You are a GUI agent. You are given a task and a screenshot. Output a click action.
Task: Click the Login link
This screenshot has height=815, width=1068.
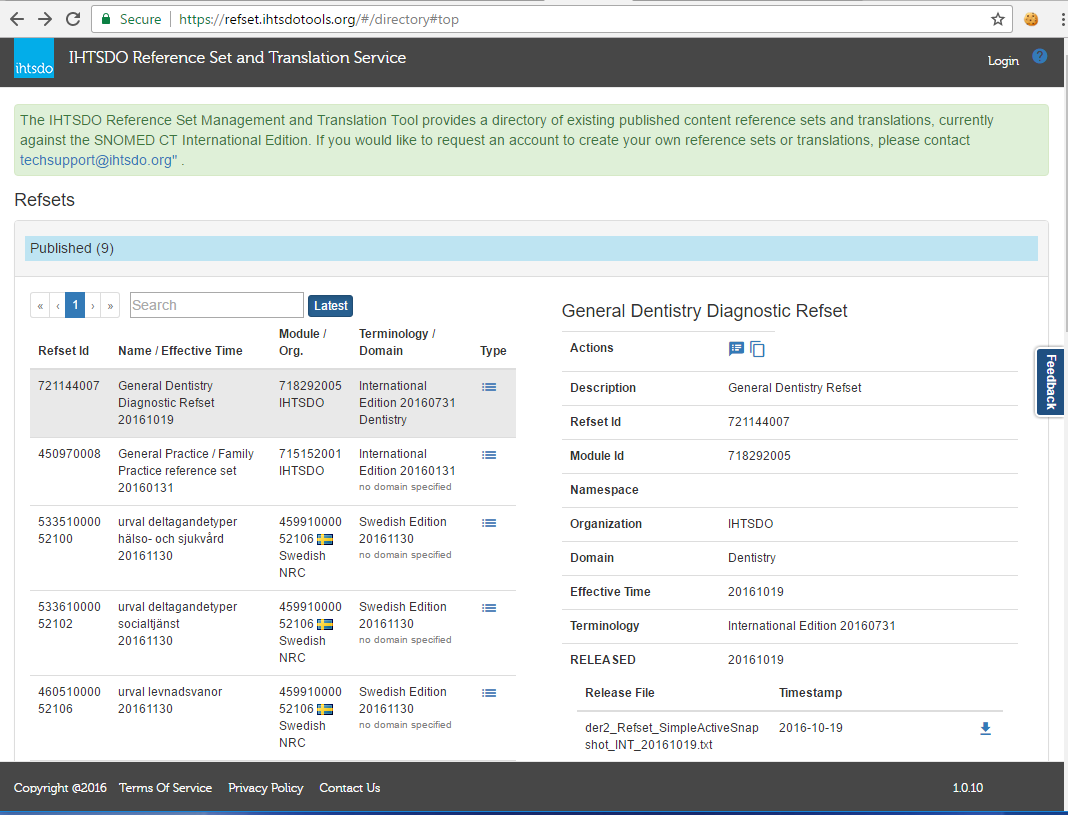click(x=1003, y=61)
